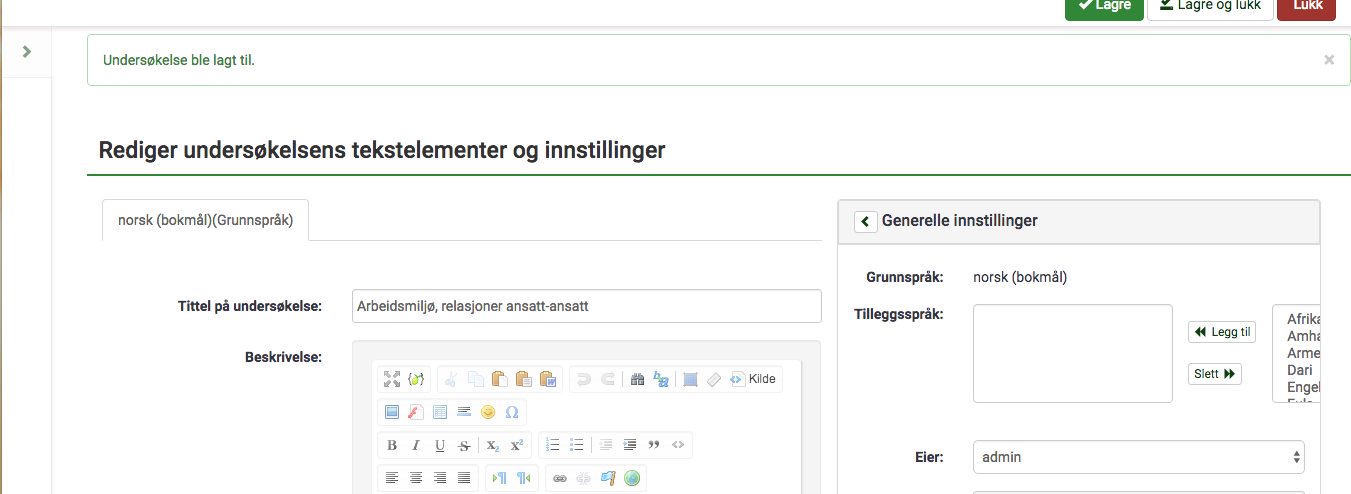Justify the text

[464, 478]
